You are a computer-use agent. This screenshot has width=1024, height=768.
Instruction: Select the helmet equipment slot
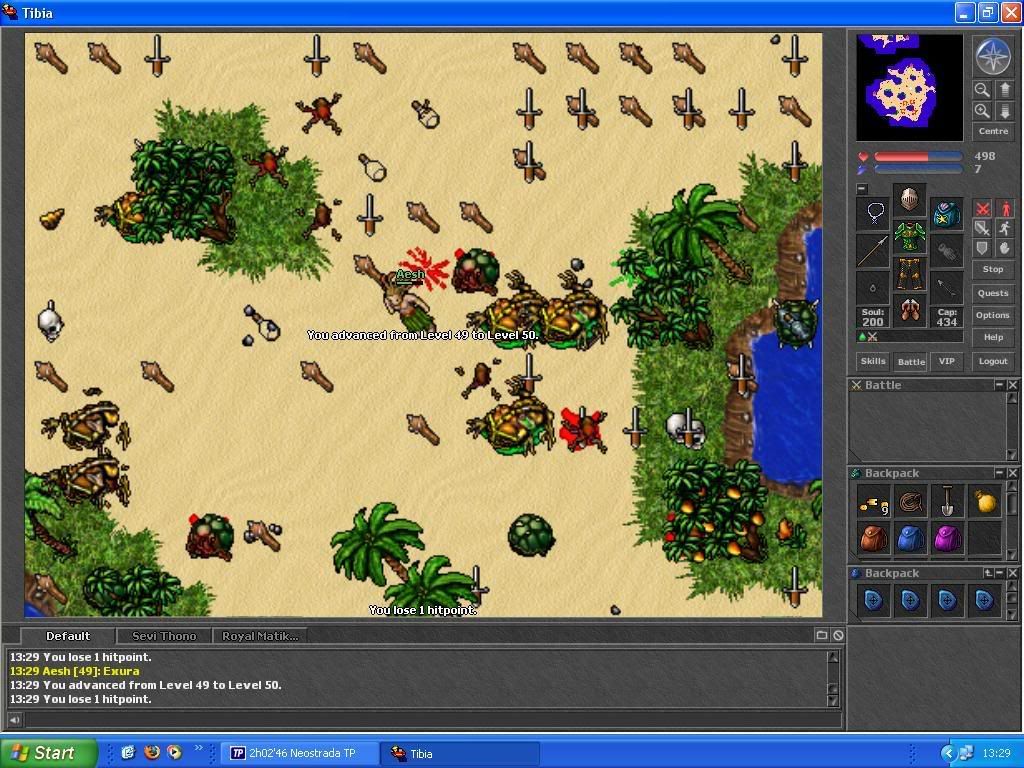[x=909, y=199]
